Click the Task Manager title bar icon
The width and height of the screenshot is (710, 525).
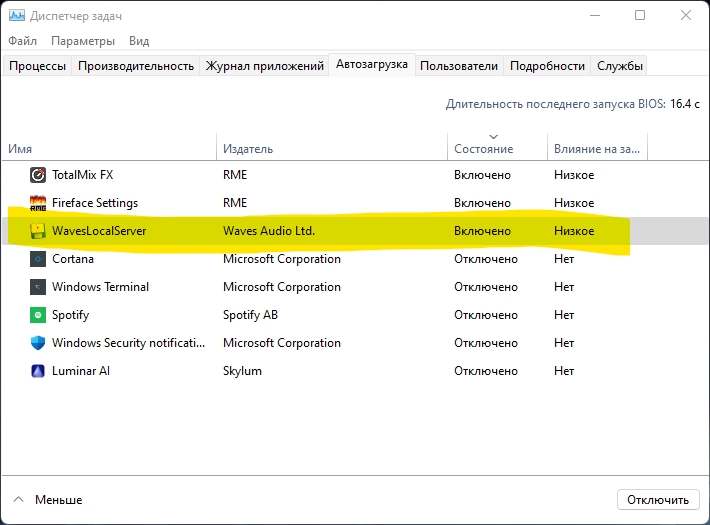tap(17, 16)
